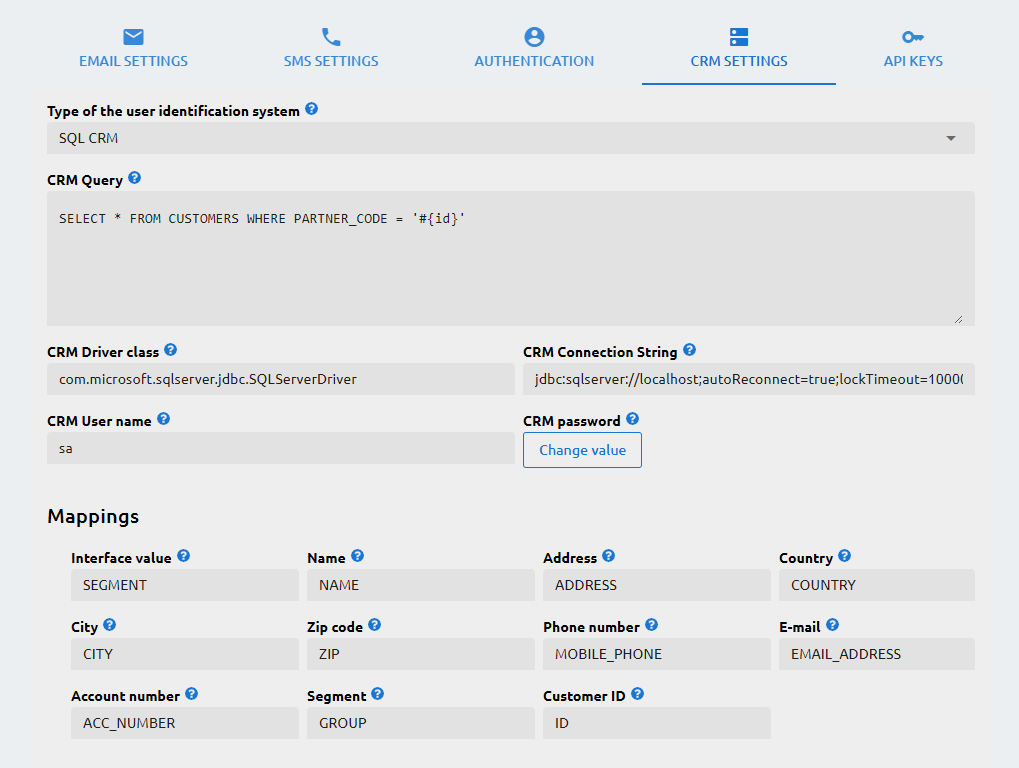Click the person icon above Authentication
1019x768 pixels.
tap(534, 36)
